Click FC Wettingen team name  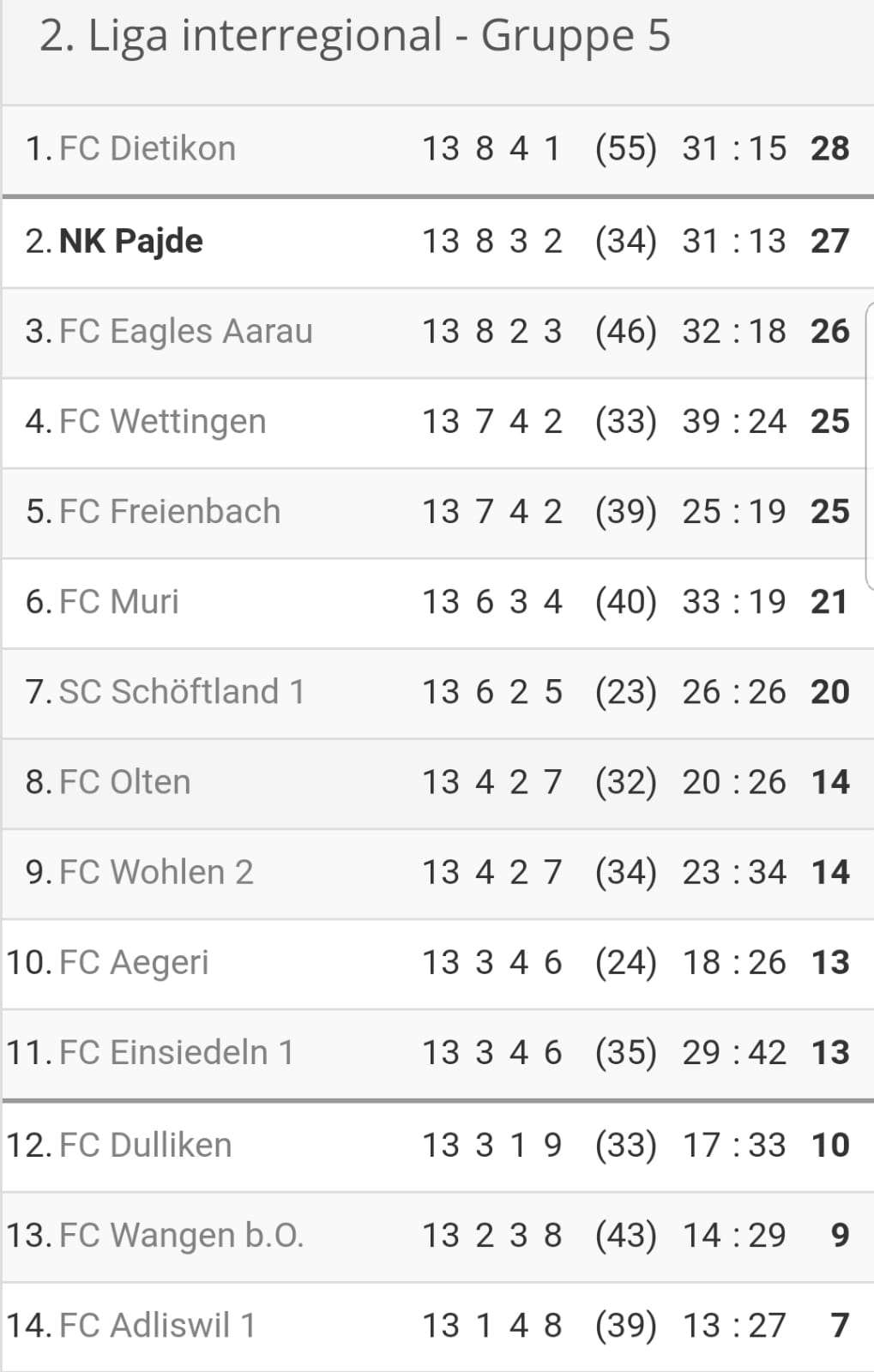click(163, 422)
